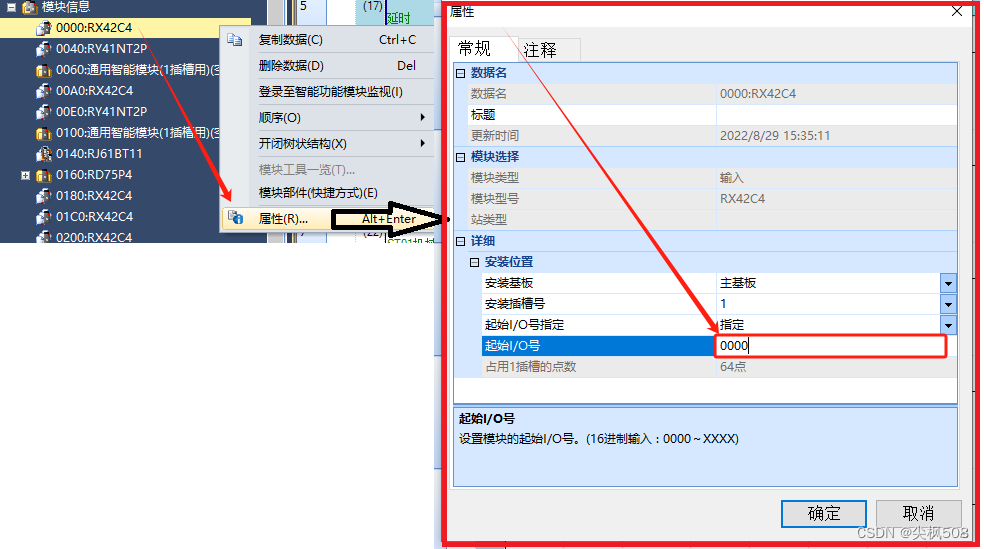Screen dimensions: 984x549
Task: Choose 复制数据(C) from context menu
Action: click(x=327, y=40)
